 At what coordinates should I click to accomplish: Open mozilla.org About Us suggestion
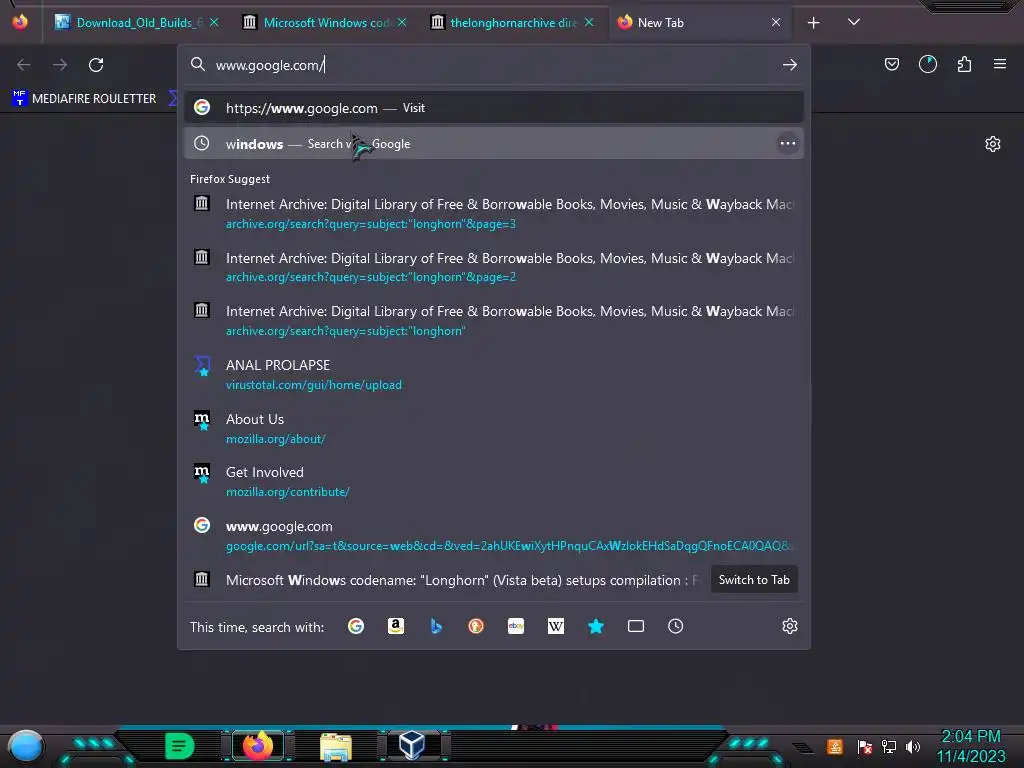click(x=494, y=428)
